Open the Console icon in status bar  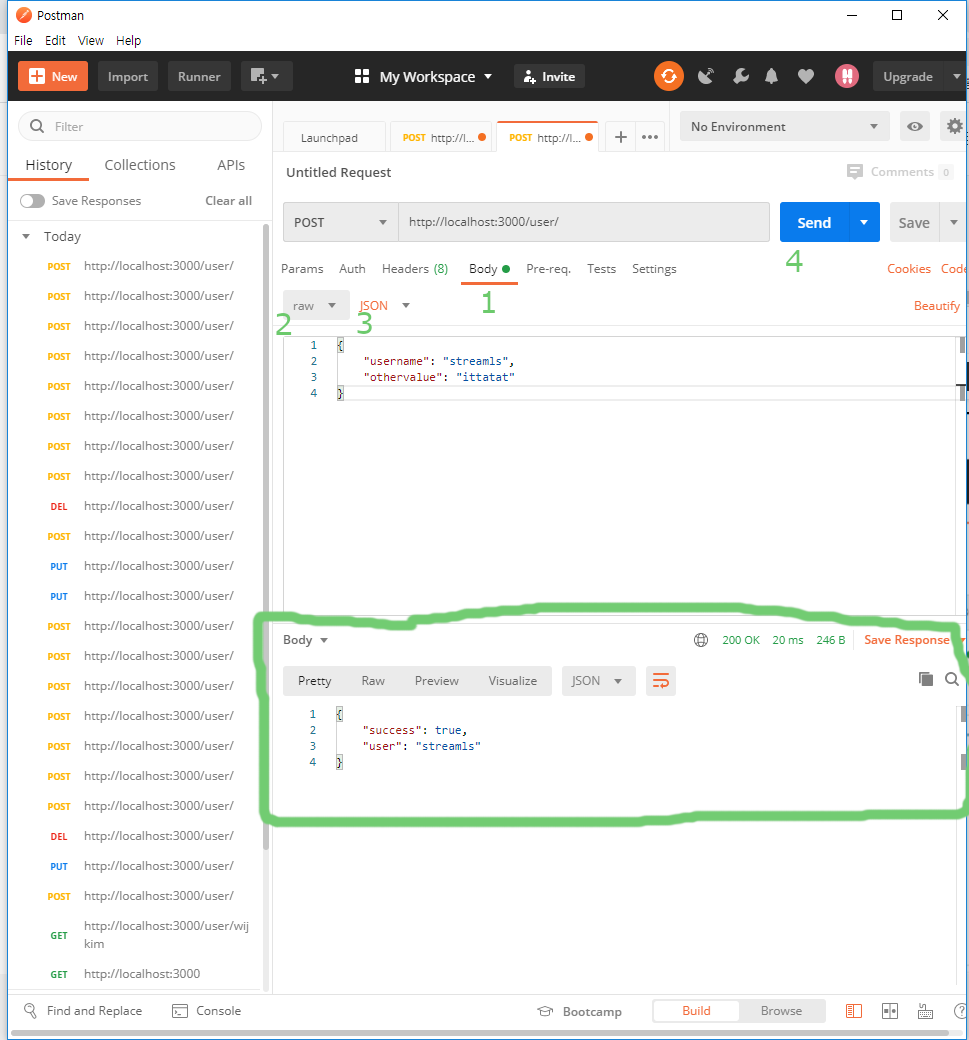tap(180, 1011)
